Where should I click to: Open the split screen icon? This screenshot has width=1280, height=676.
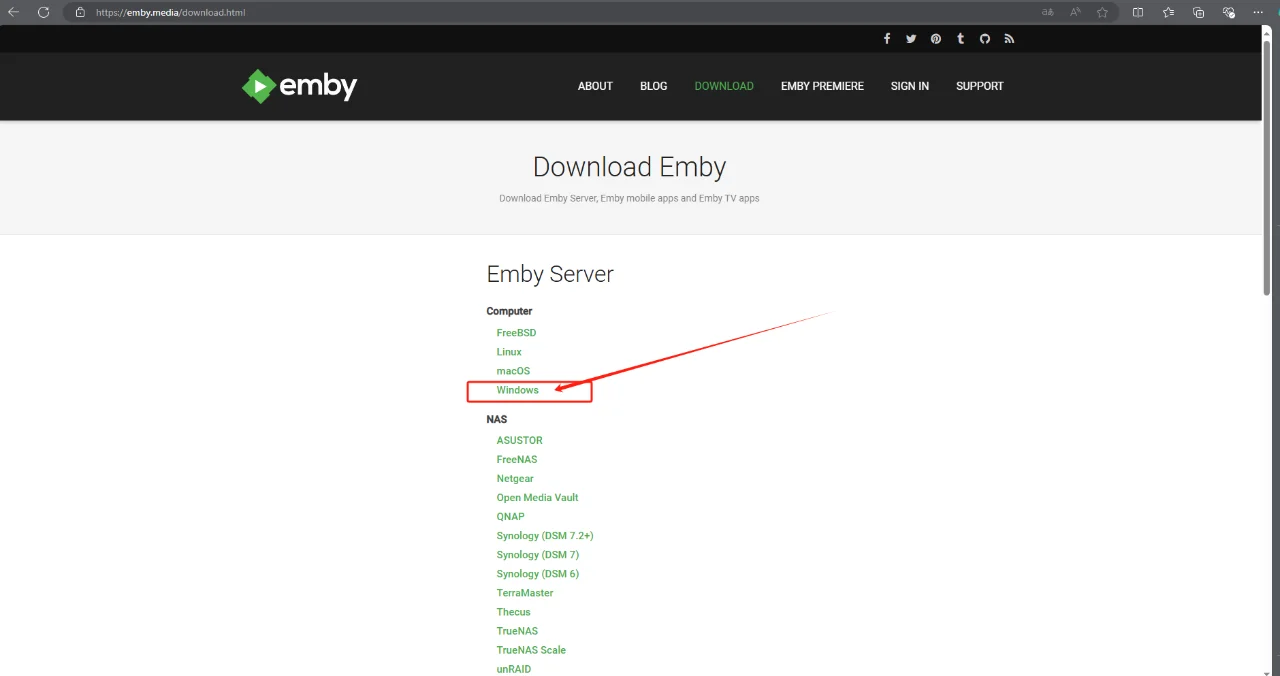click(1138, 13)
